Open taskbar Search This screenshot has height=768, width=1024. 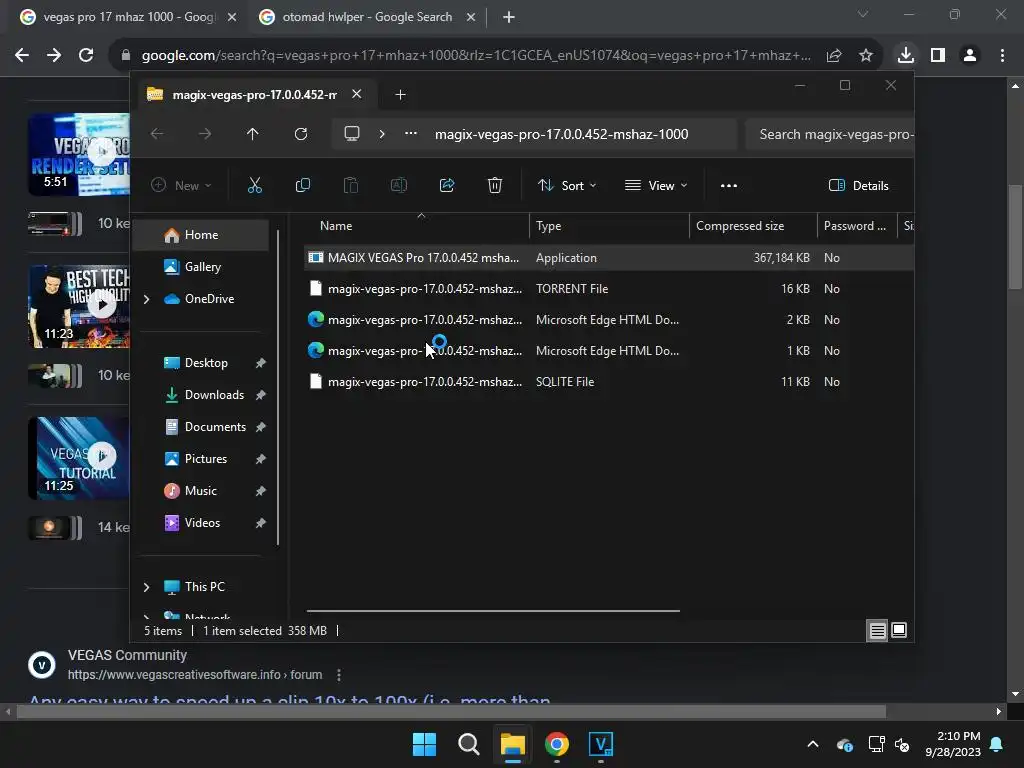[x=469, y=744]
